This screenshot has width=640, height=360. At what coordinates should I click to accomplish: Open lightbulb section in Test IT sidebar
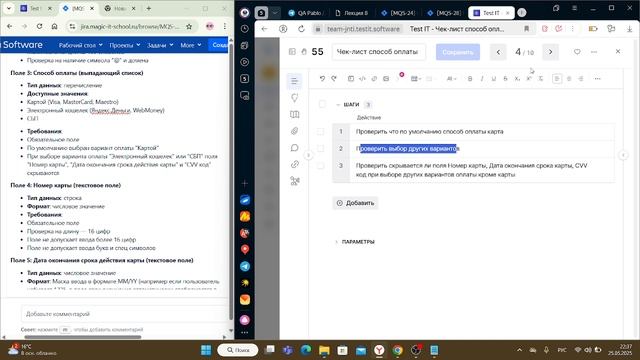click(x=294, y=98)
